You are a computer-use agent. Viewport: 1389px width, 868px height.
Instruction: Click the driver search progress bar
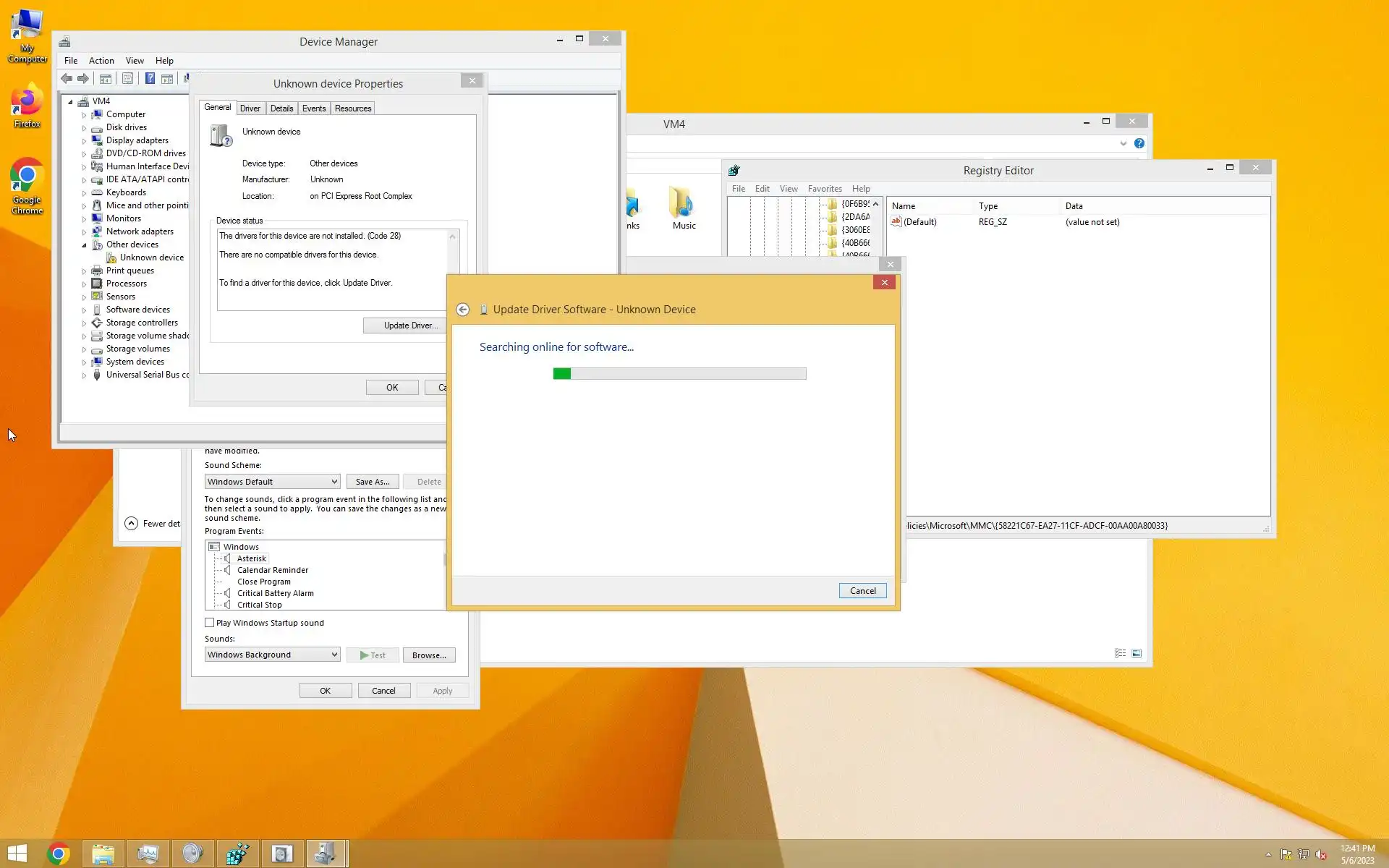679,374
